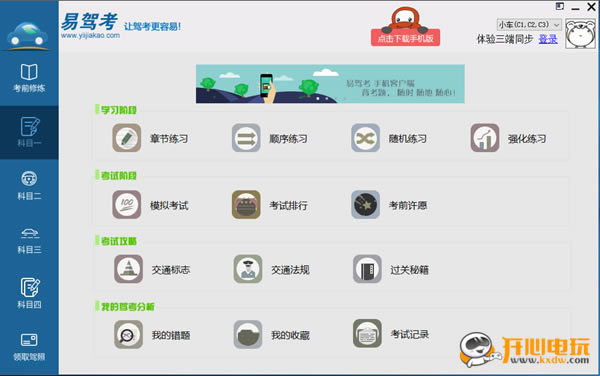Click 点击下载手机版 download button
Viewport: 600px width, 376px height.
[405, 38]
